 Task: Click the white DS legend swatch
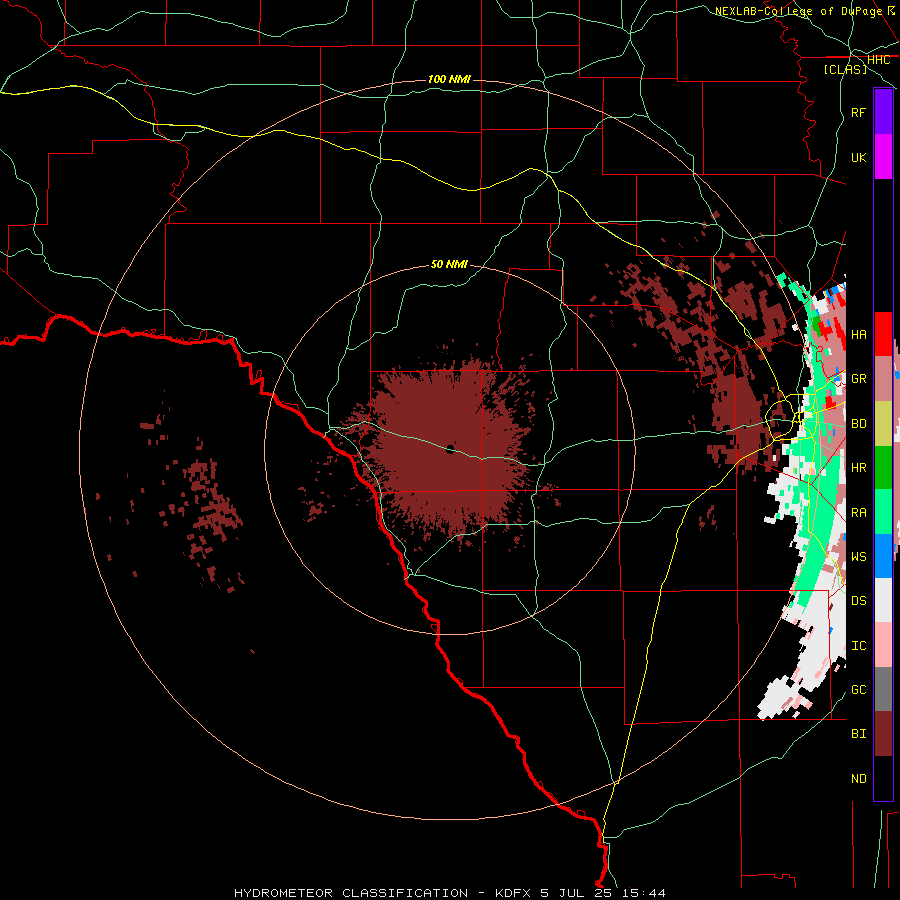883,600
